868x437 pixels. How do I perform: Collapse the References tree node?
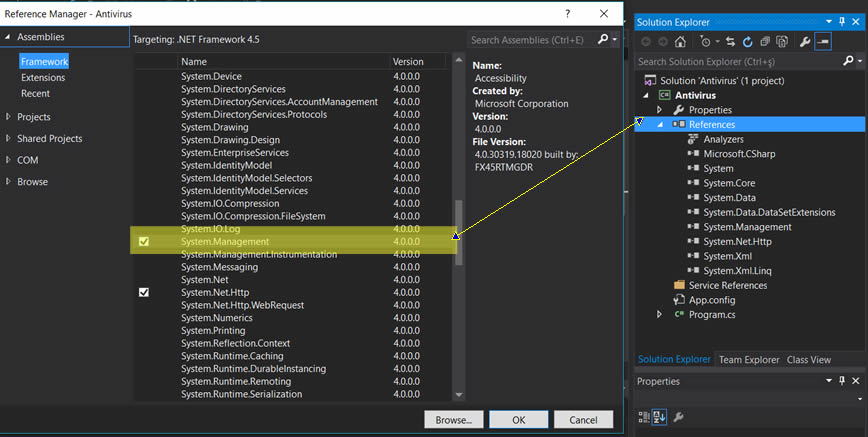(660, 125)
